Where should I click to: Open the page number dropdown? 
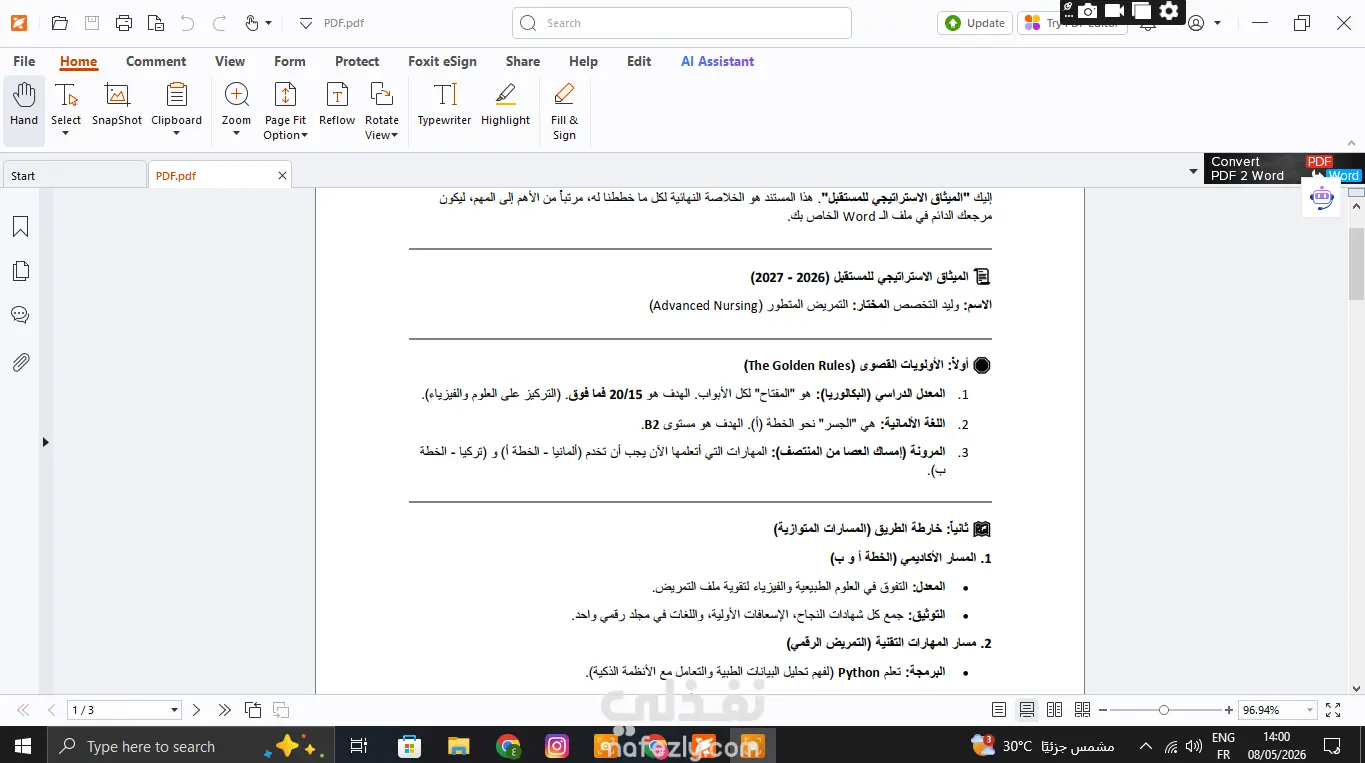pos(174,710)
